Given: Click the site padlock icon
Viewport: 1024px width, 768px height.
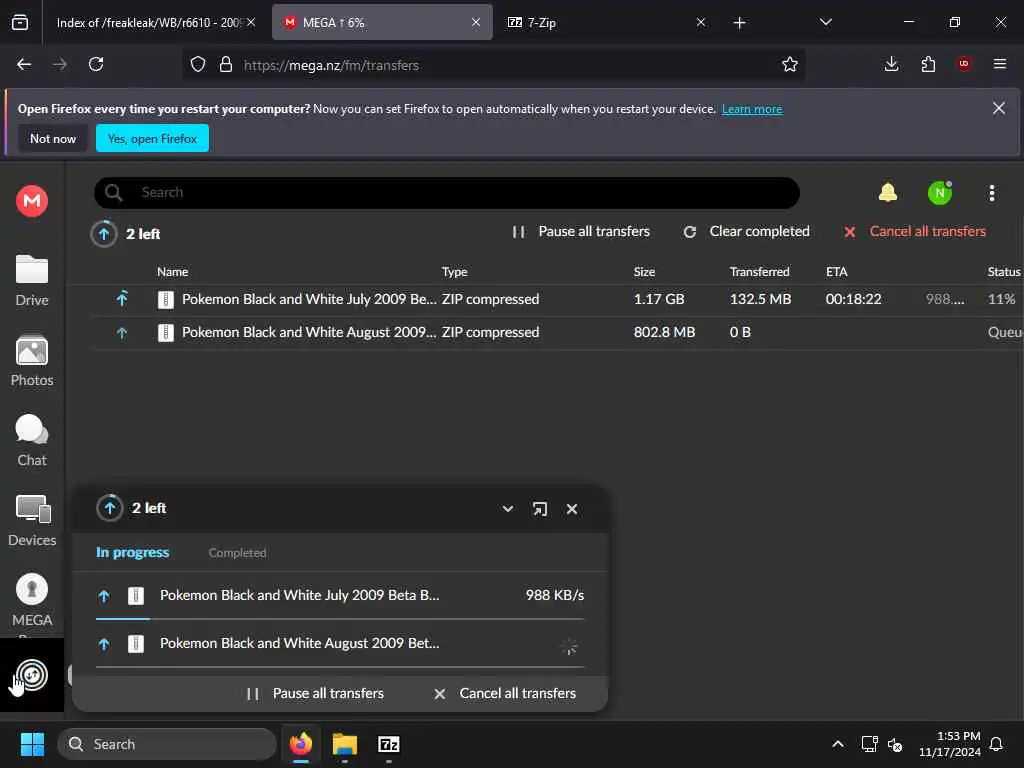Looking at the screenshot, I should coord(226,65).
